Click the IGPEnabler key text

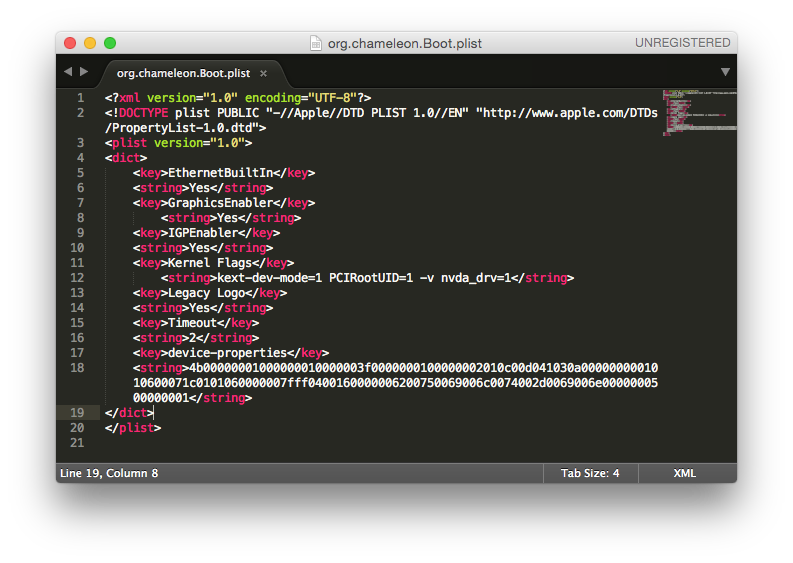pyautogui.click(x=203, y=233)
